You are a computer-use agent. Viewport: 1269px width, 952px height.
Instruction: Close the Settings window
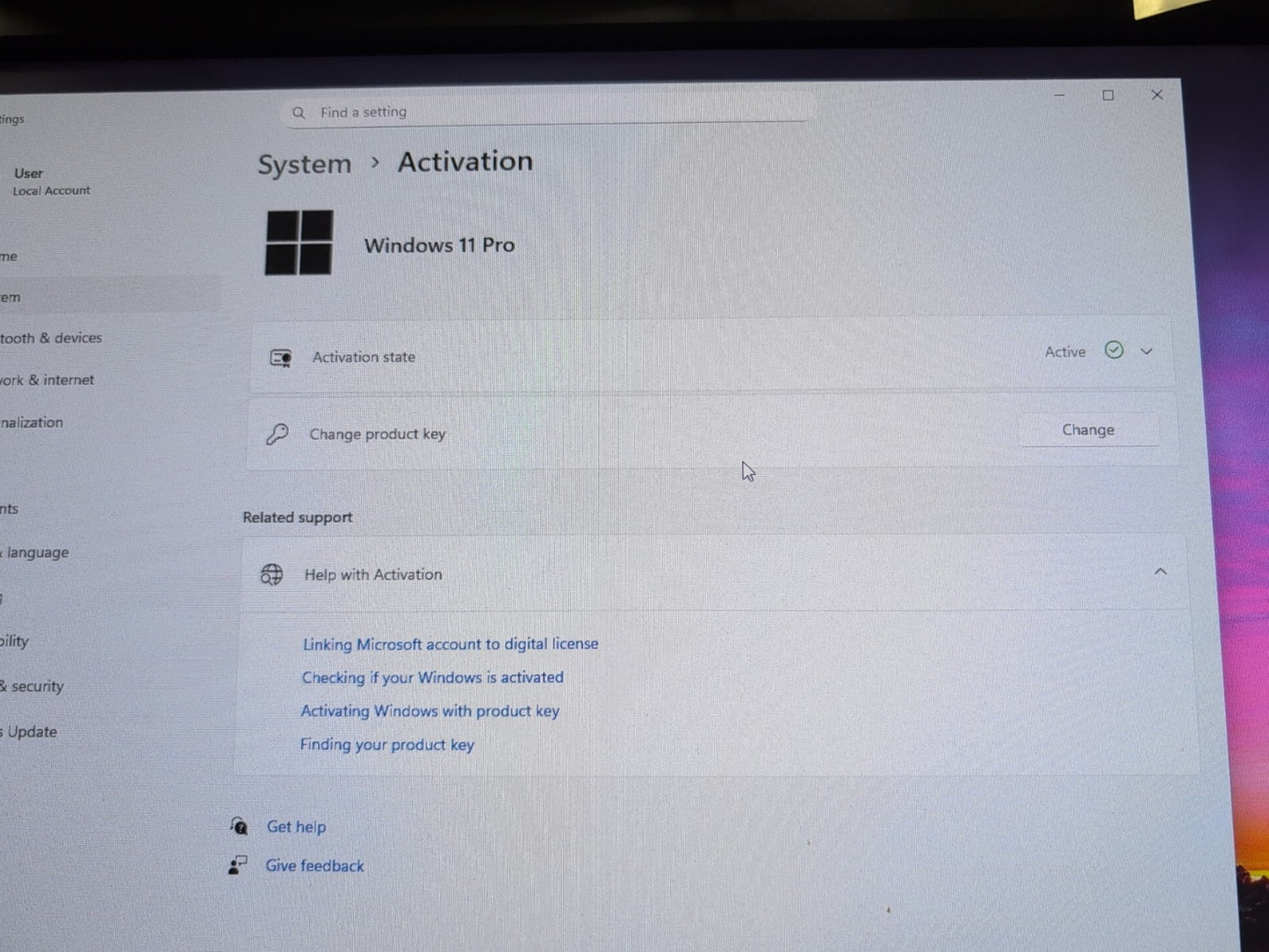1157,94
